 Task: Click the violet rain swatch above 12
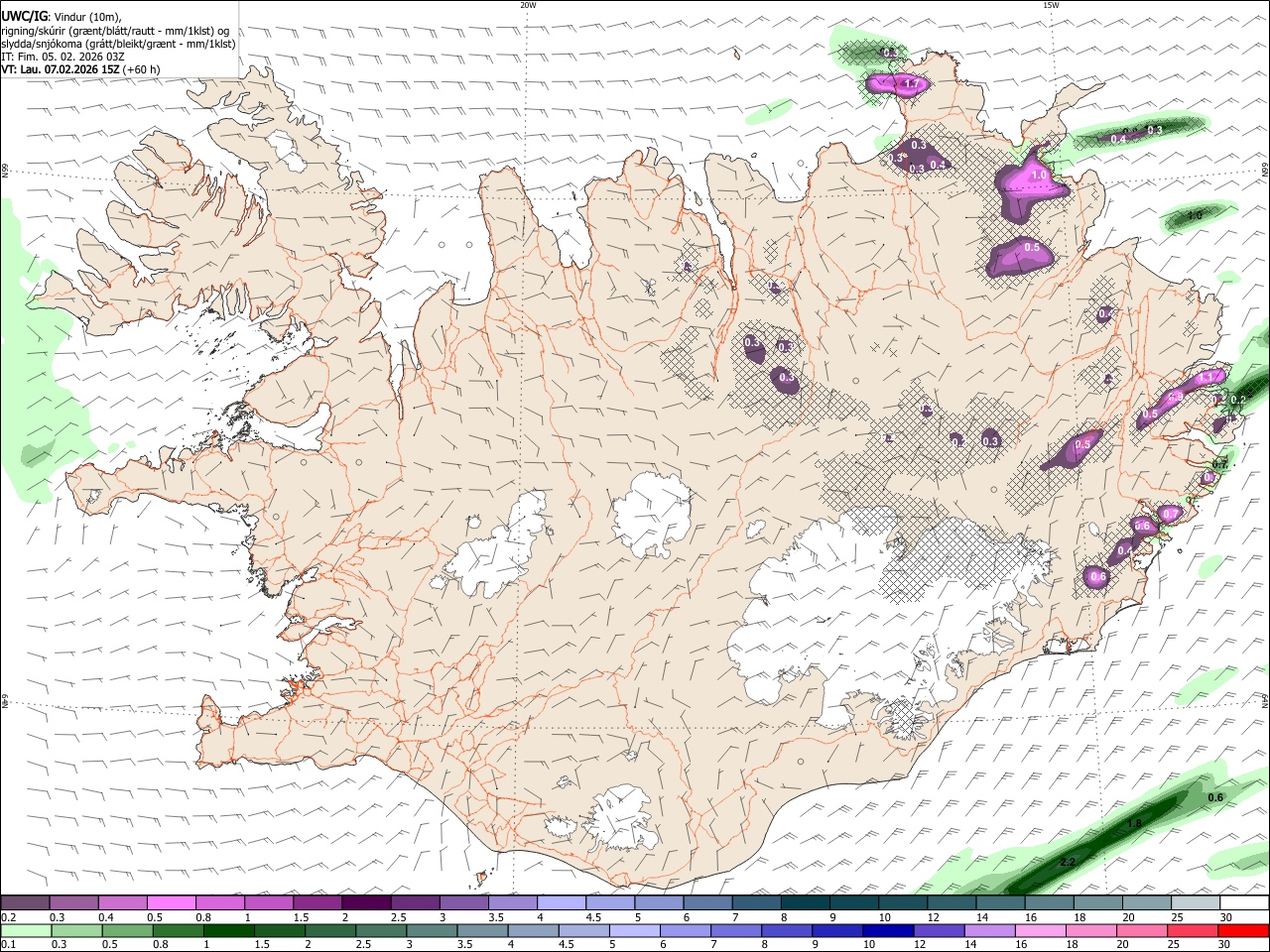coord(938,931)
